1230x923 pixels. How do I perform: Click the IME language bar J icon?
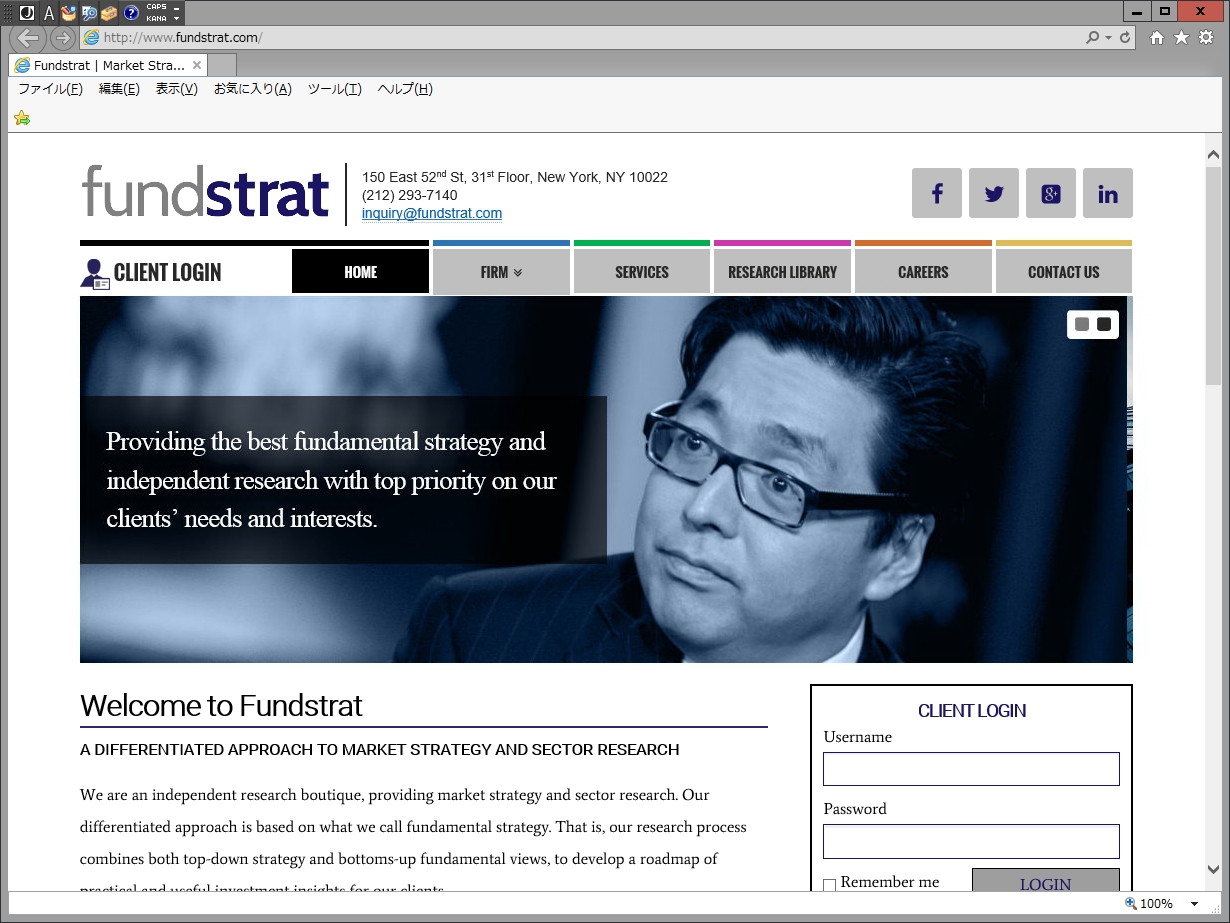click(27, 13)
